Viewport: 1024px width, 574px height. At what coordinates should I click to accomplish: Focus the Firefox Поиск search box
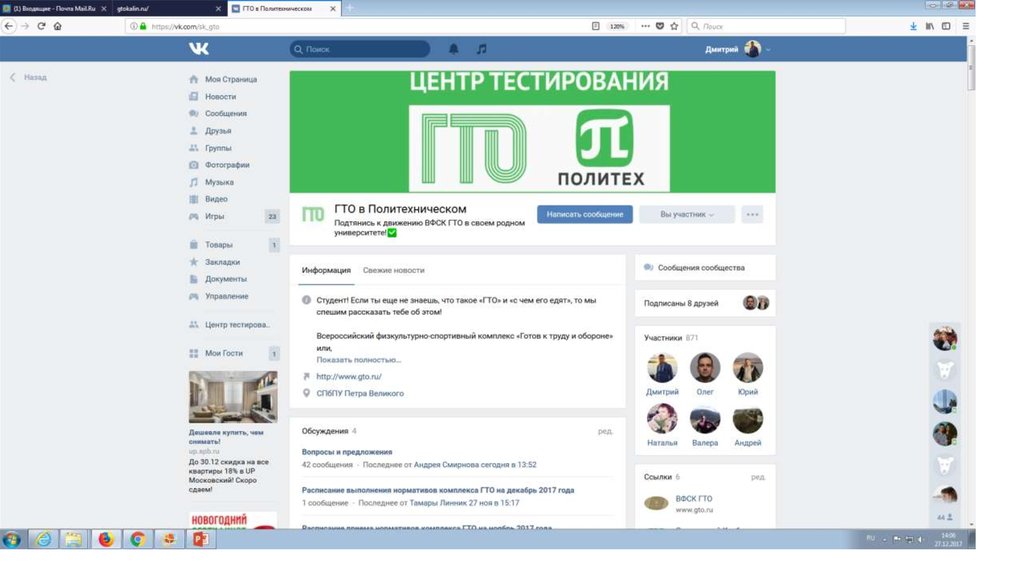[x=767, y=26]
